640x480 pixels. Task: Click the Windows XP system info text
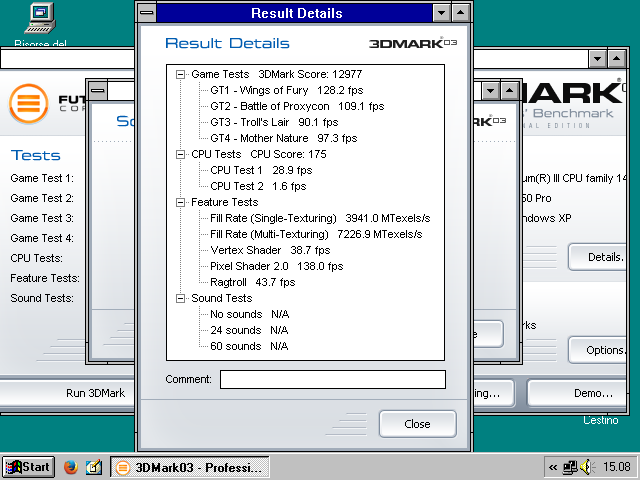click(547, 218)
